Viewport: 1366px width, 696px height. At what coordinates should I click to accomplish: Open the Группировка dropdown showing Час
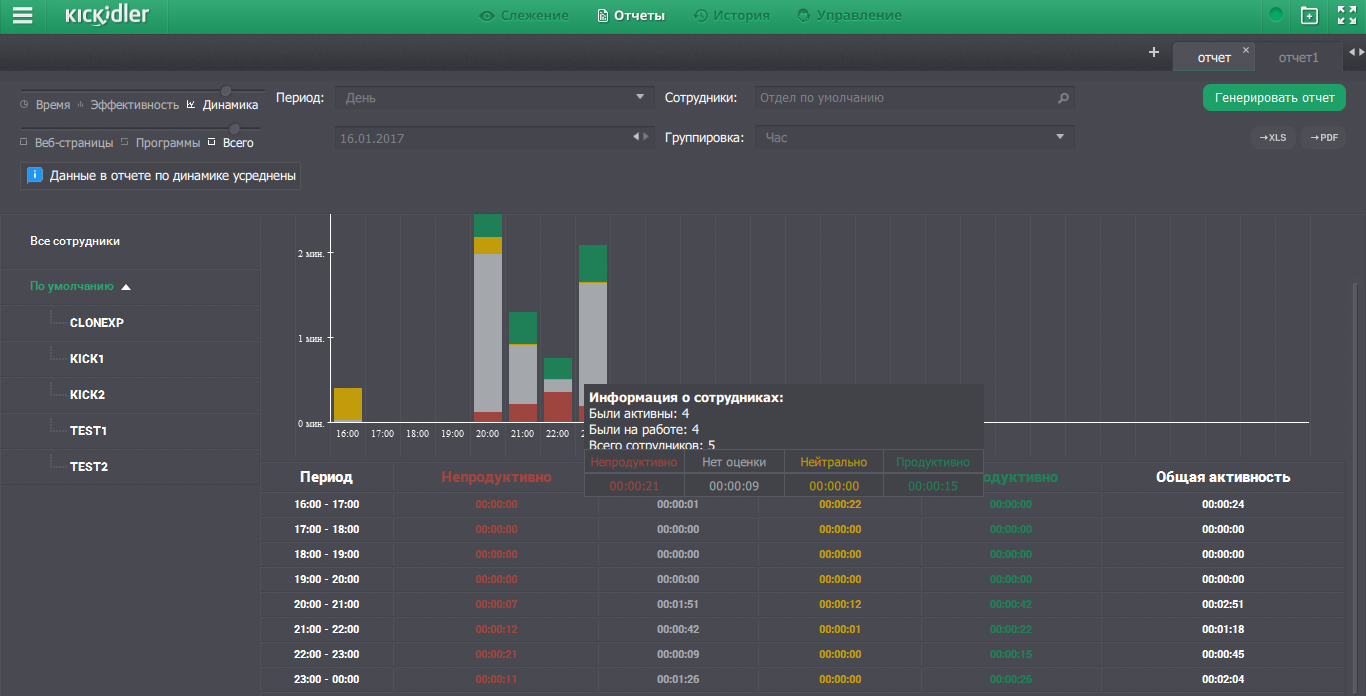(x=914, y=138)
